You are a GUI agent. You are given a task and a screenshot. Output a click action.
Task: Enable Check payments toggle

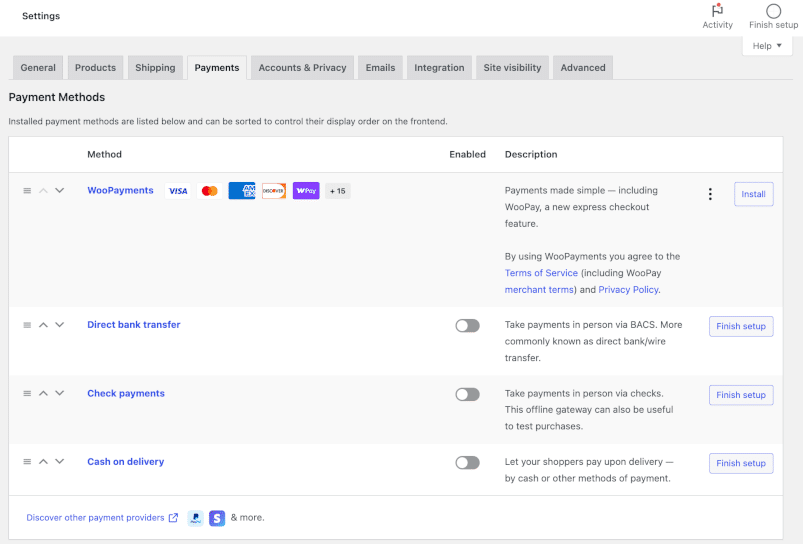[x=468, y=394]
